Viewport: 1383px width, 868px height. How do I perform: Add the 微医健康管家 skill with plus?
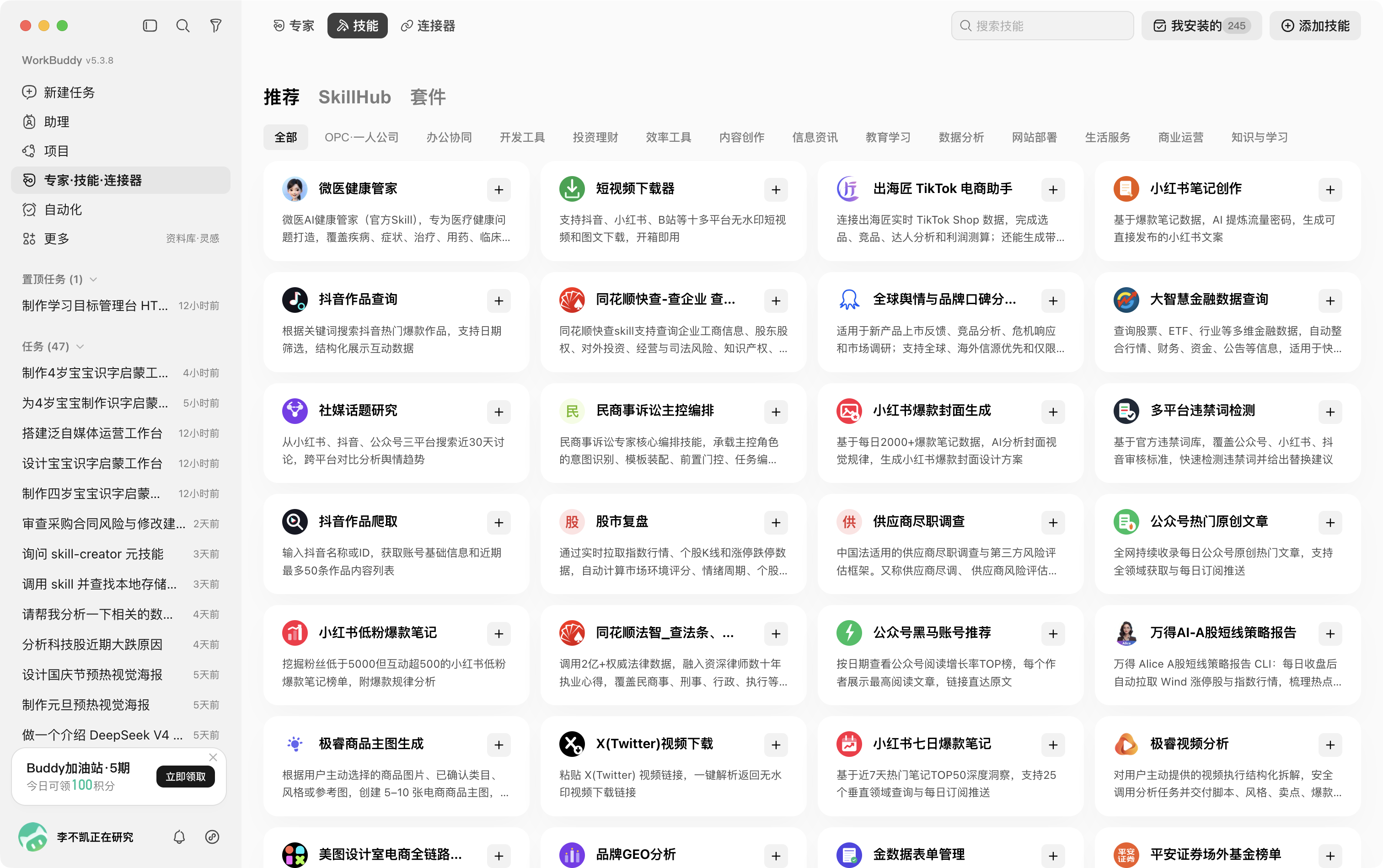(x=499, y=190)
